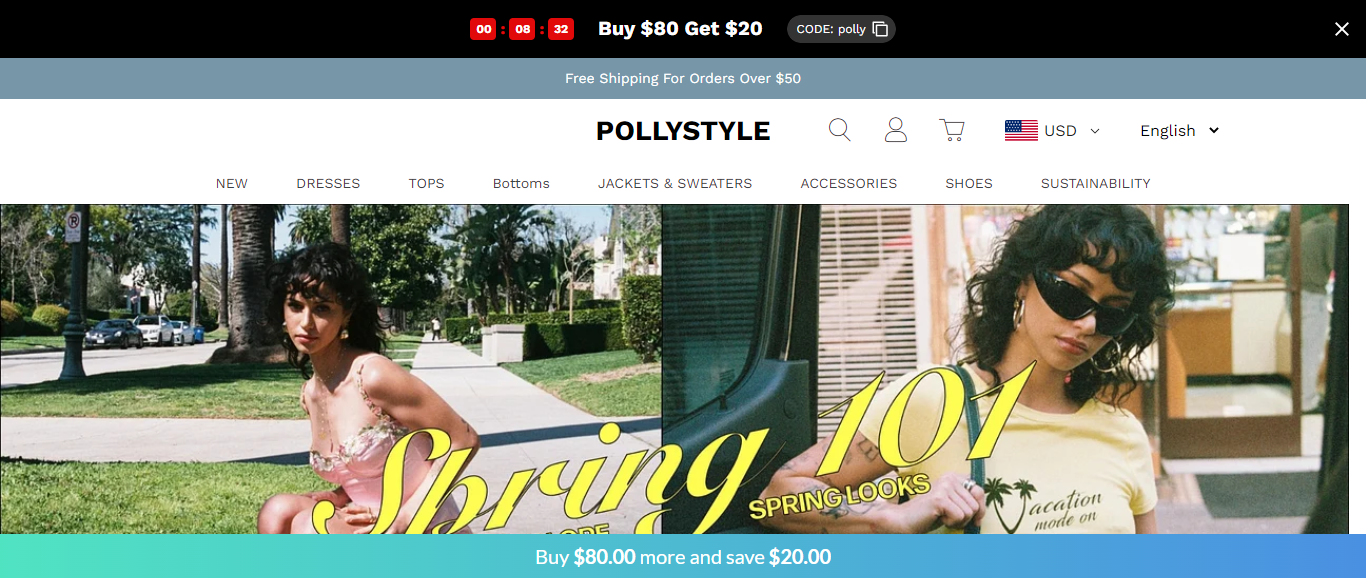This screenshot has width=1366, height=578.
Task: Visit the ACCESSORIES section
Action: 849,183
